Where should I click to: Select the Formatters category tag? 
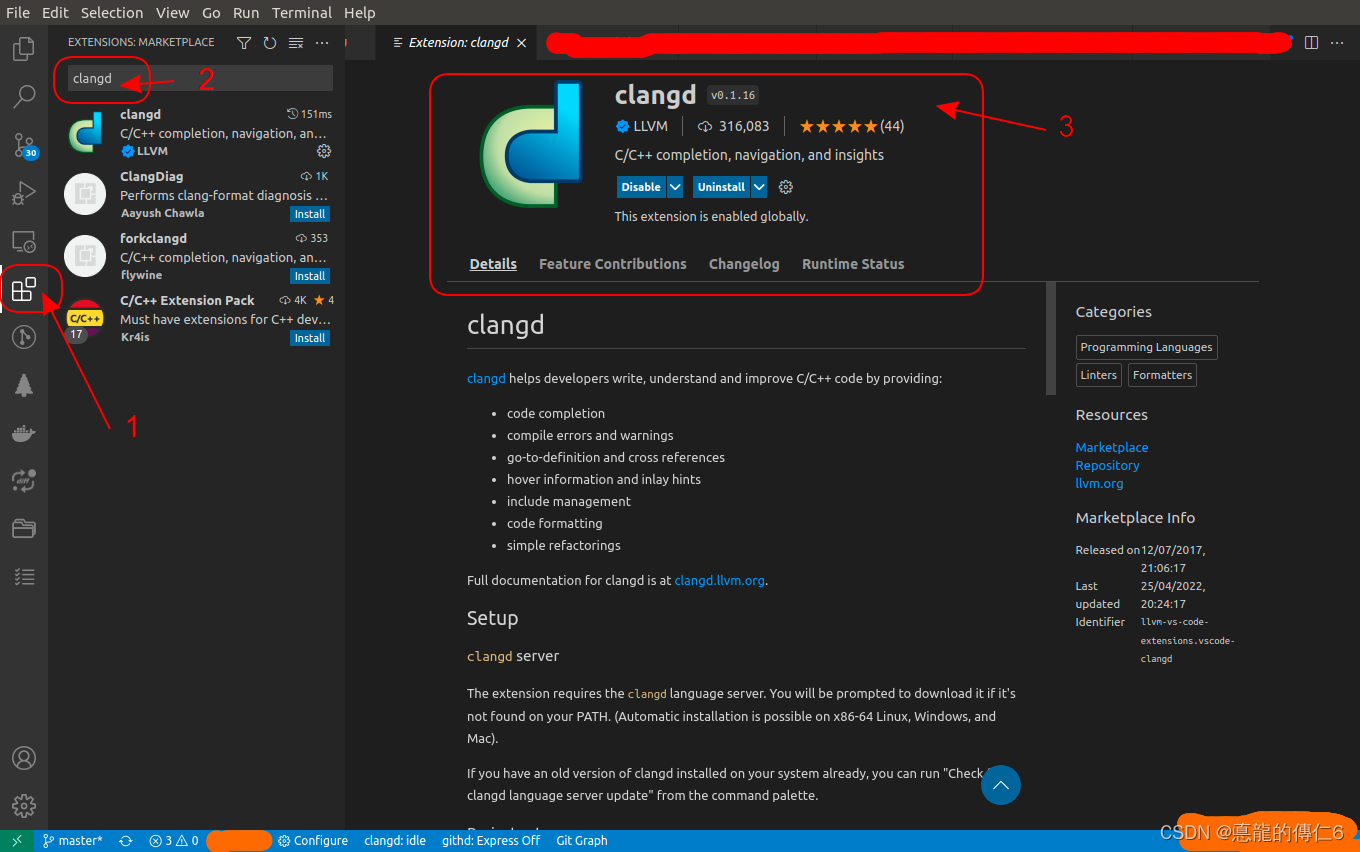1163,375
